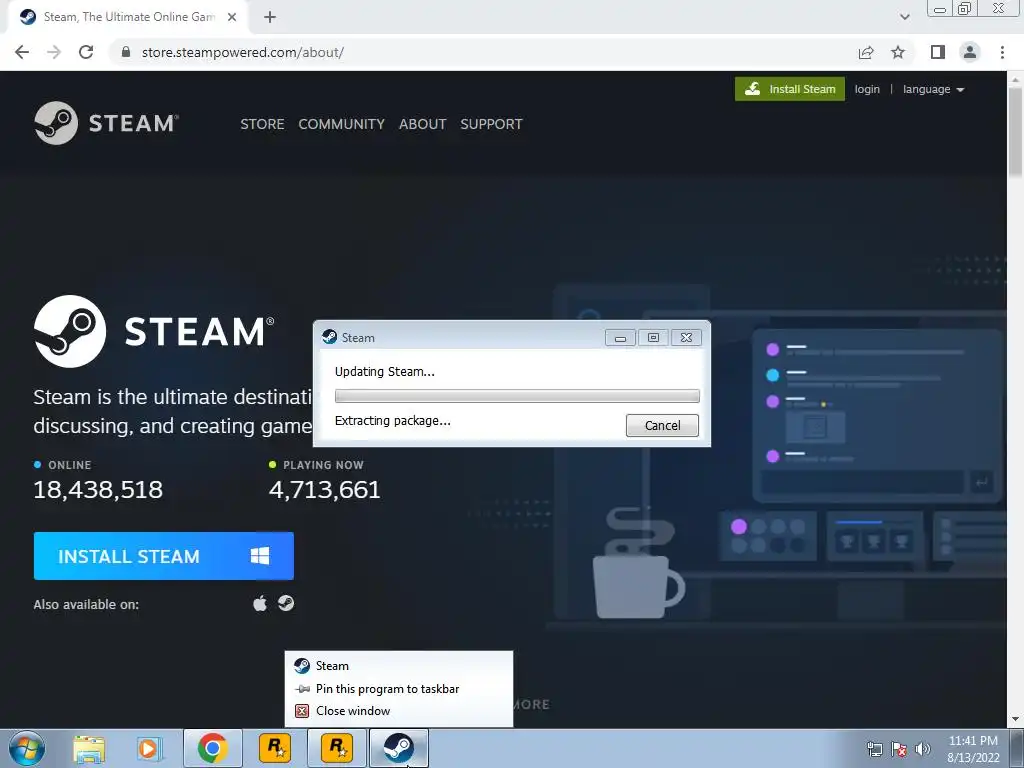This screenshot has height=768, width=1024.
Task: Open the Chrome profile avatar
Action: tap(970, 52)
